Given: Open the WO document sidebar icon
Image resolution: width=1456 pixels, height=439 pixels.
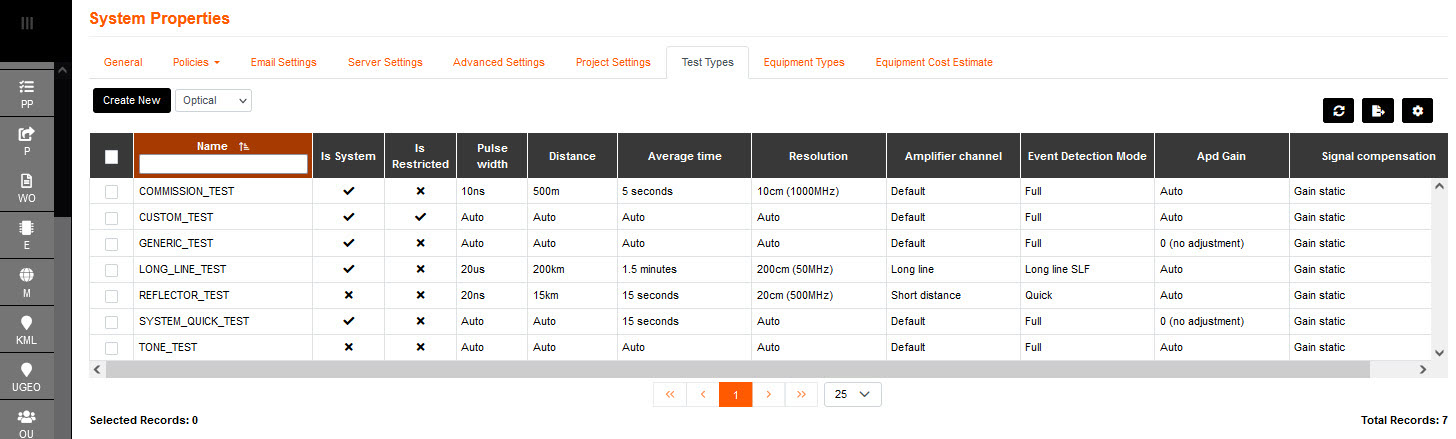Looking at the screenshot, I should pos(27,188).
